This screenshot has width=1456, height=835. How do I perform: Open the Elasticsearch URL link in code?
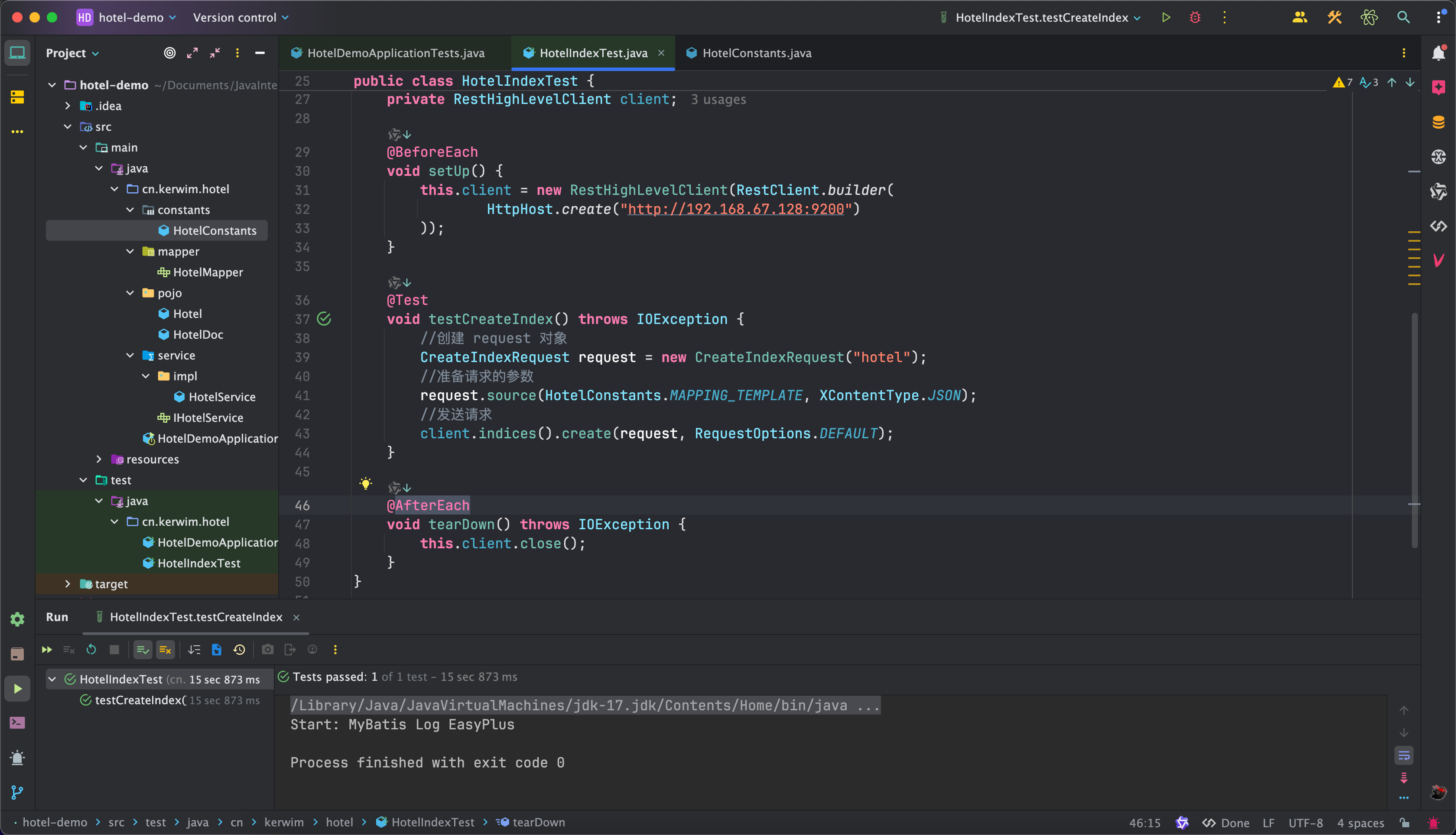tap(735, 209)
